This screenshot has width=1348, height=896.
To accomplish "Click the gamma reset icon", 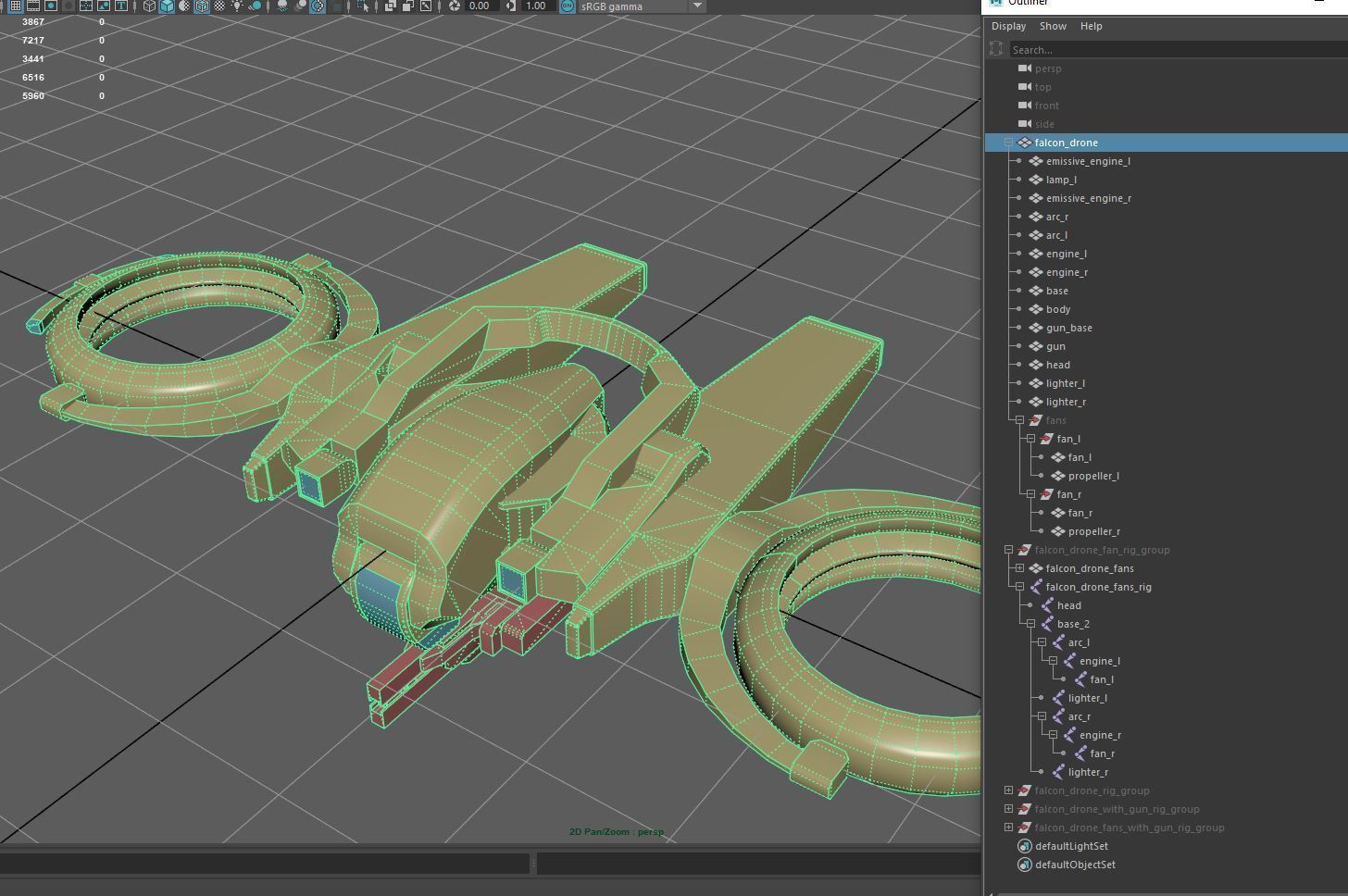I will (511, 6).
